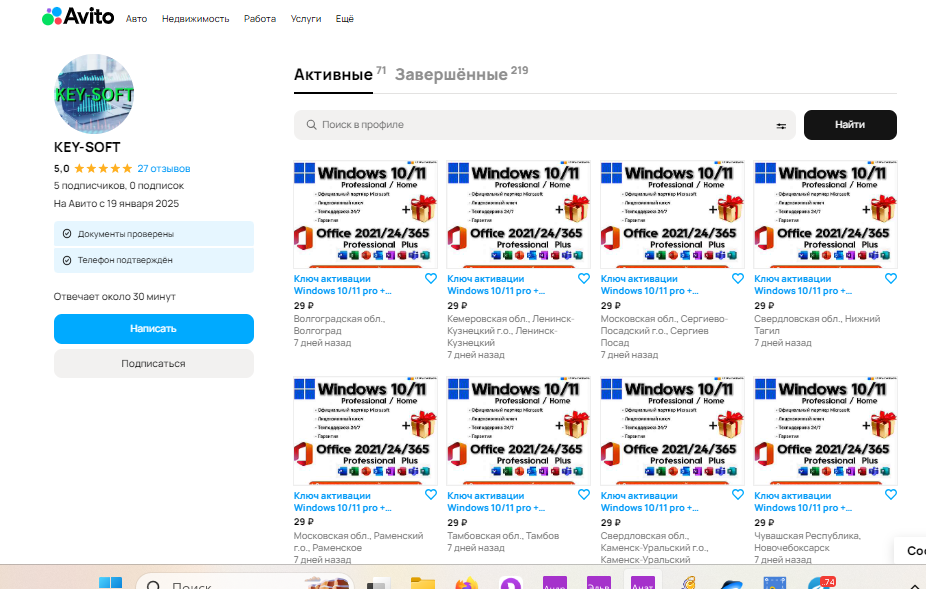Open the Windows Start button in taskbar

[110, 584]
